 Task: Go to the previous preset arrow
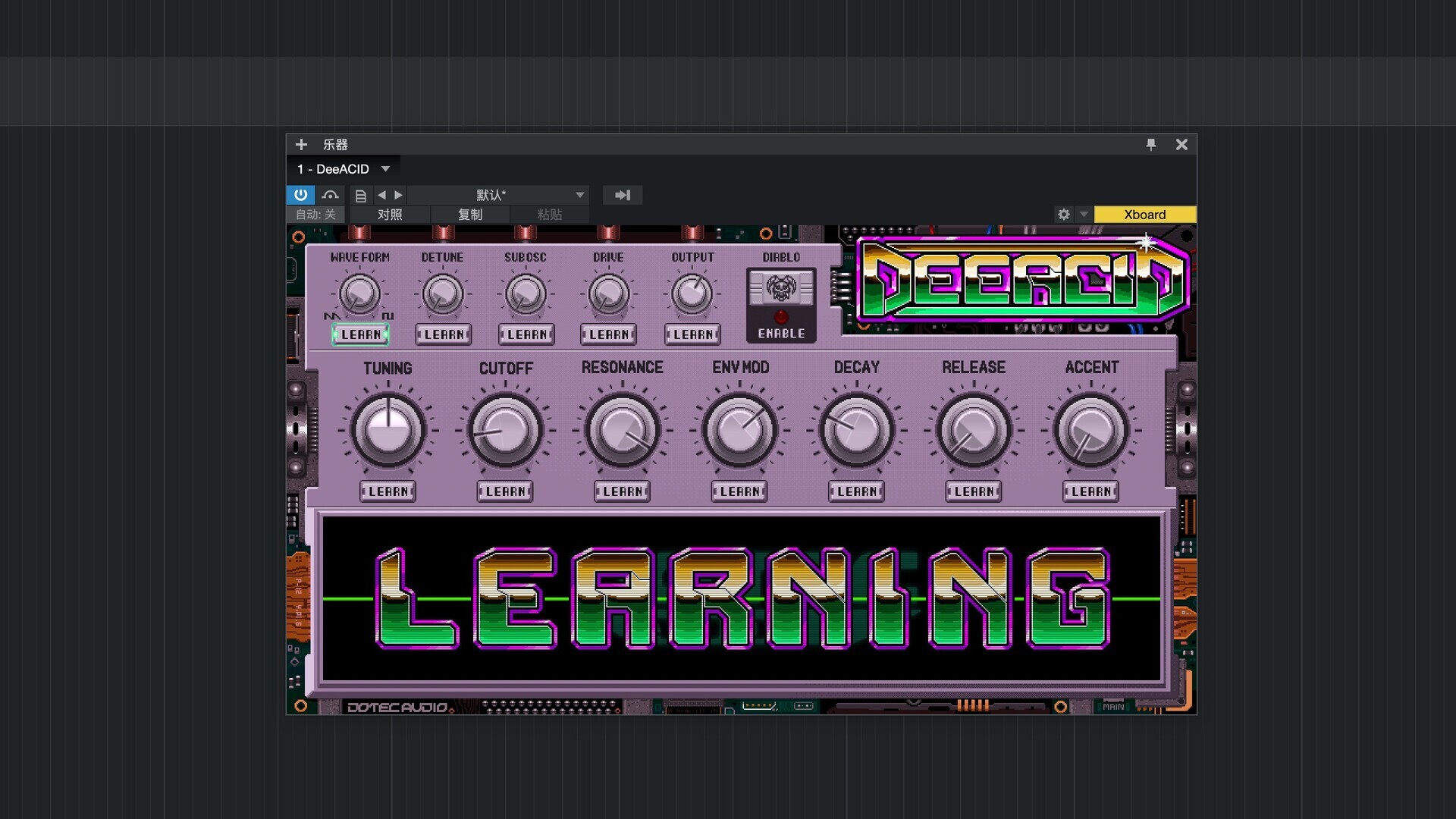[381, 195]
